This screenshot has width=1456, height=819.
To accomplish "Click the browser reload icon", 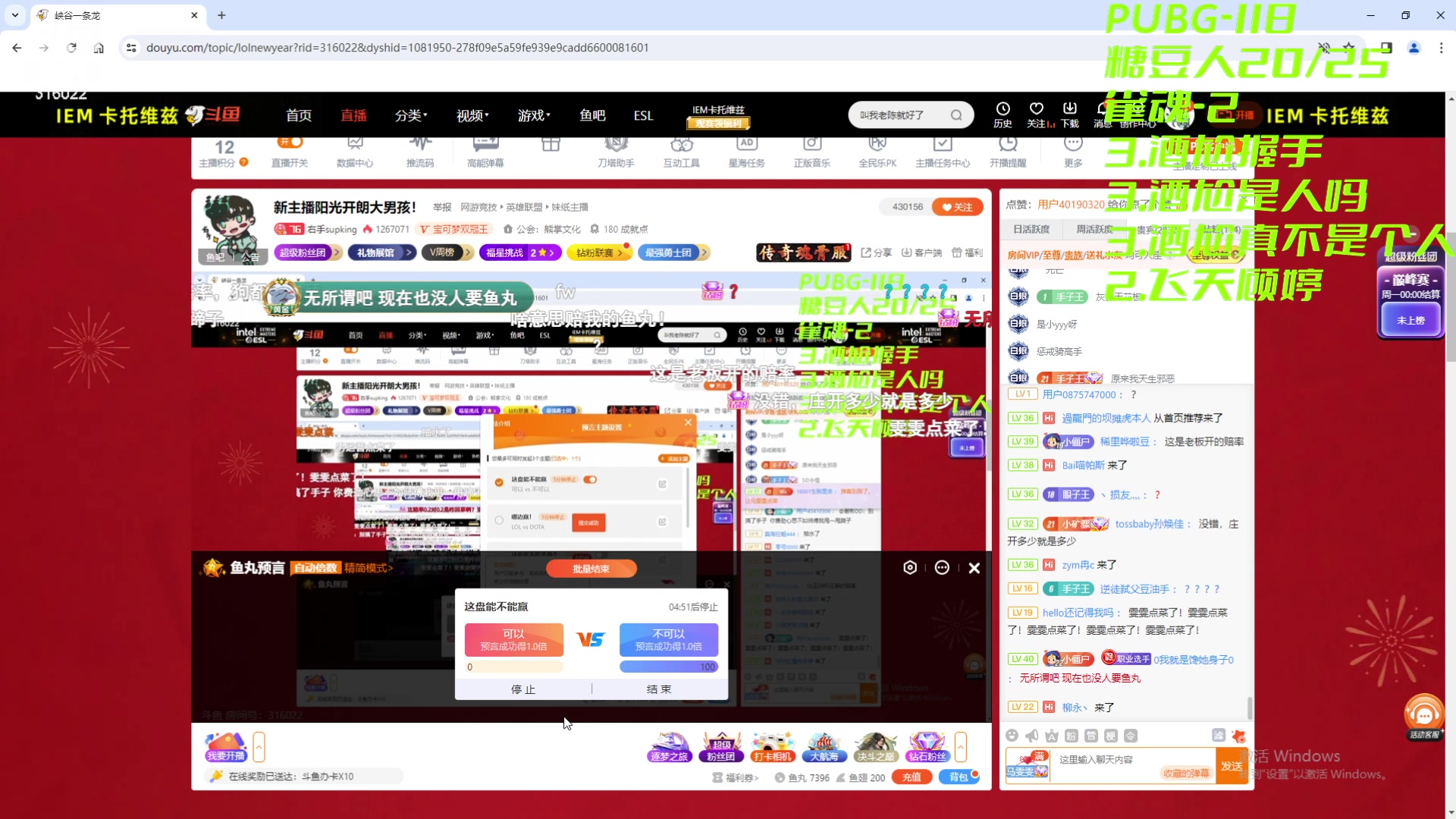I will click(71, 48).
